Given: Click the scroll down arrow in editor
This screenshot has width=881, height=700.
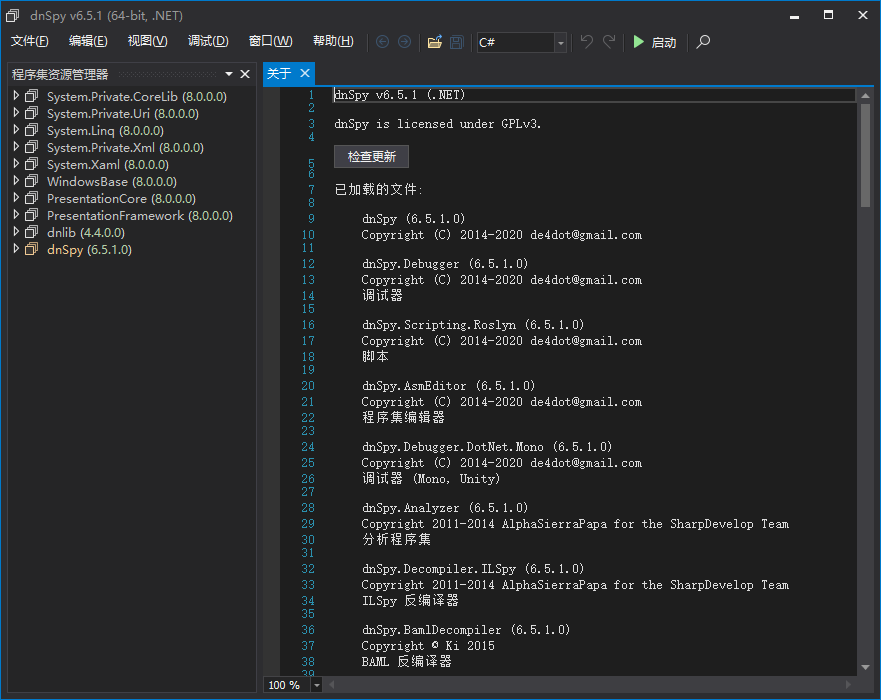Looking at the screenshot, I should [x=865, y=667].
